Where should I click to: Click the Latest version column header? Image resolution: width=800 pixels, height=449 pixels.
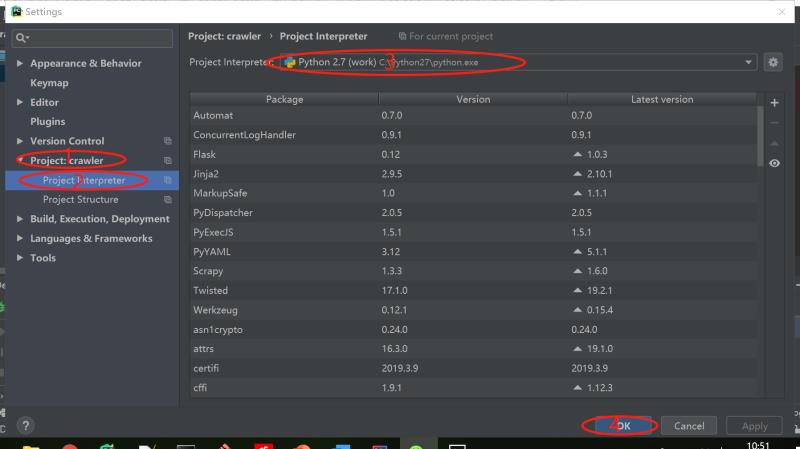click(x=662, y=99)
